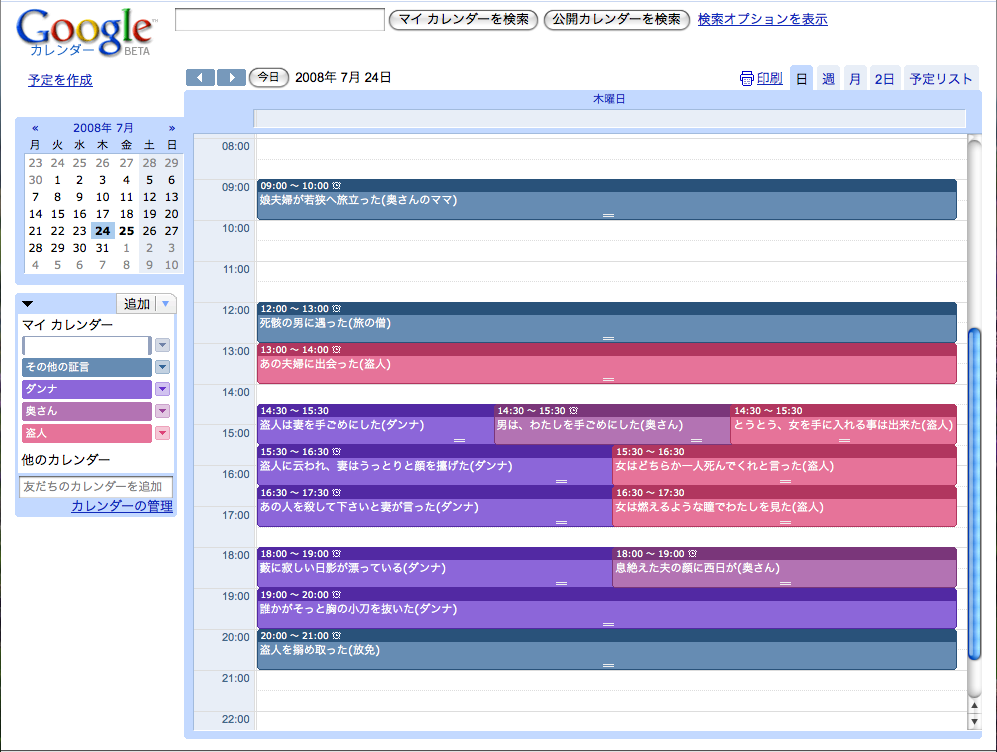Open event 息絶えた夫の顔に西日が(奥さん)

point(785,568)
